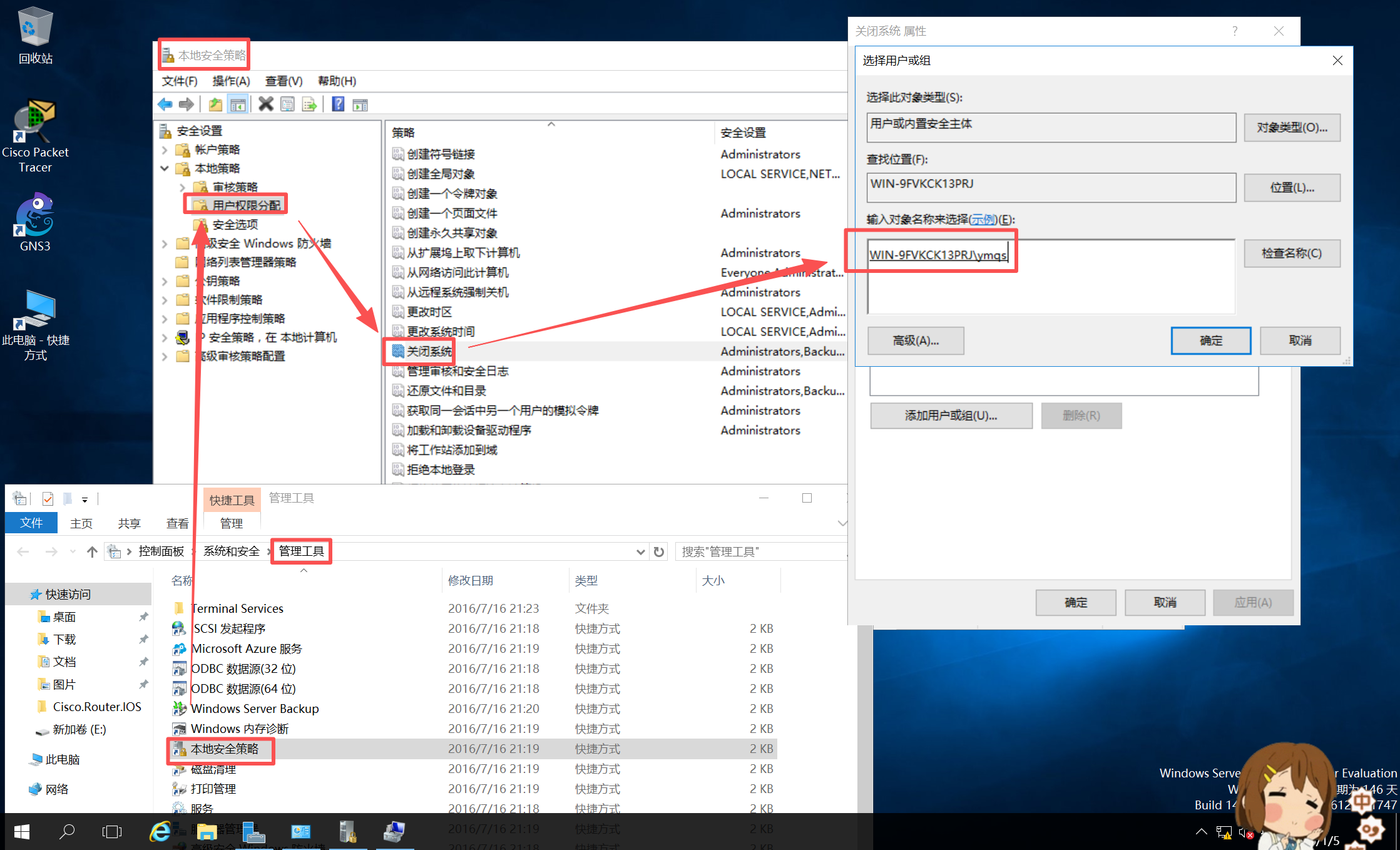Open the address bar history dropdown
Image resolution: width=1400 pixels, height=850 pixels.
pos(640,551)
